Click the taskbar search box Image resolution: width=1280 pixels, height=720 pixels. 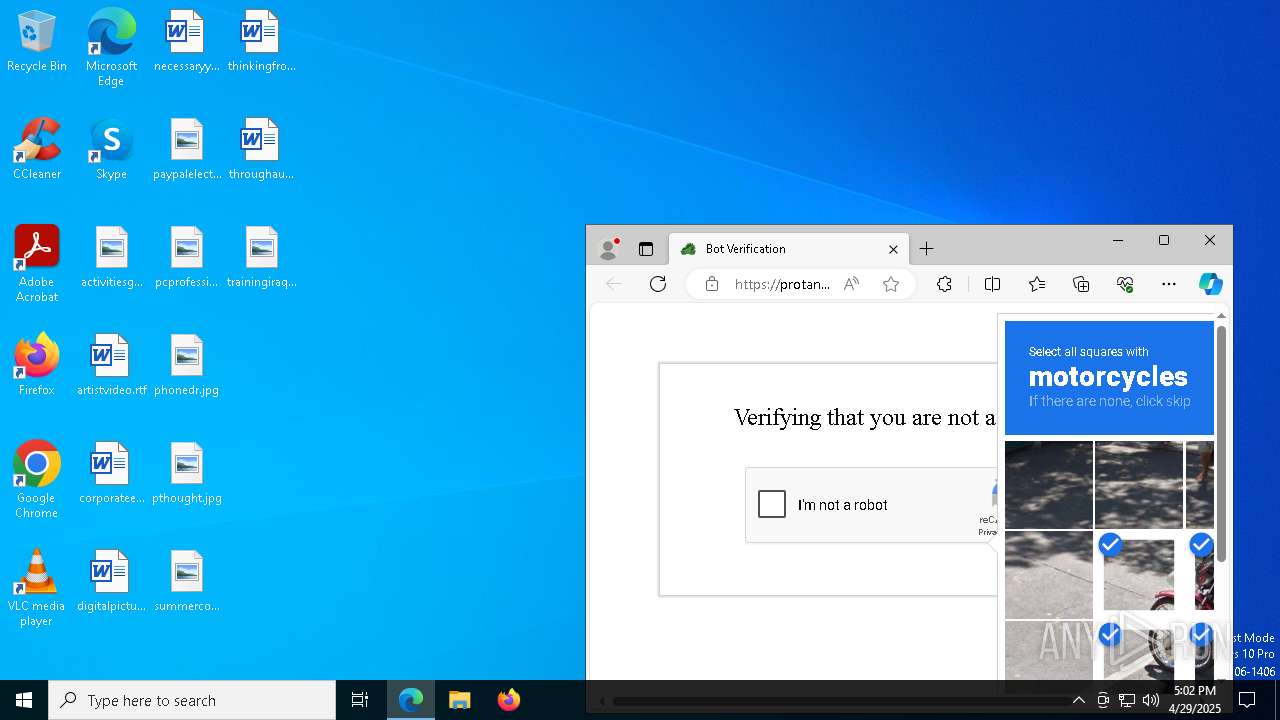coord(192,700)
